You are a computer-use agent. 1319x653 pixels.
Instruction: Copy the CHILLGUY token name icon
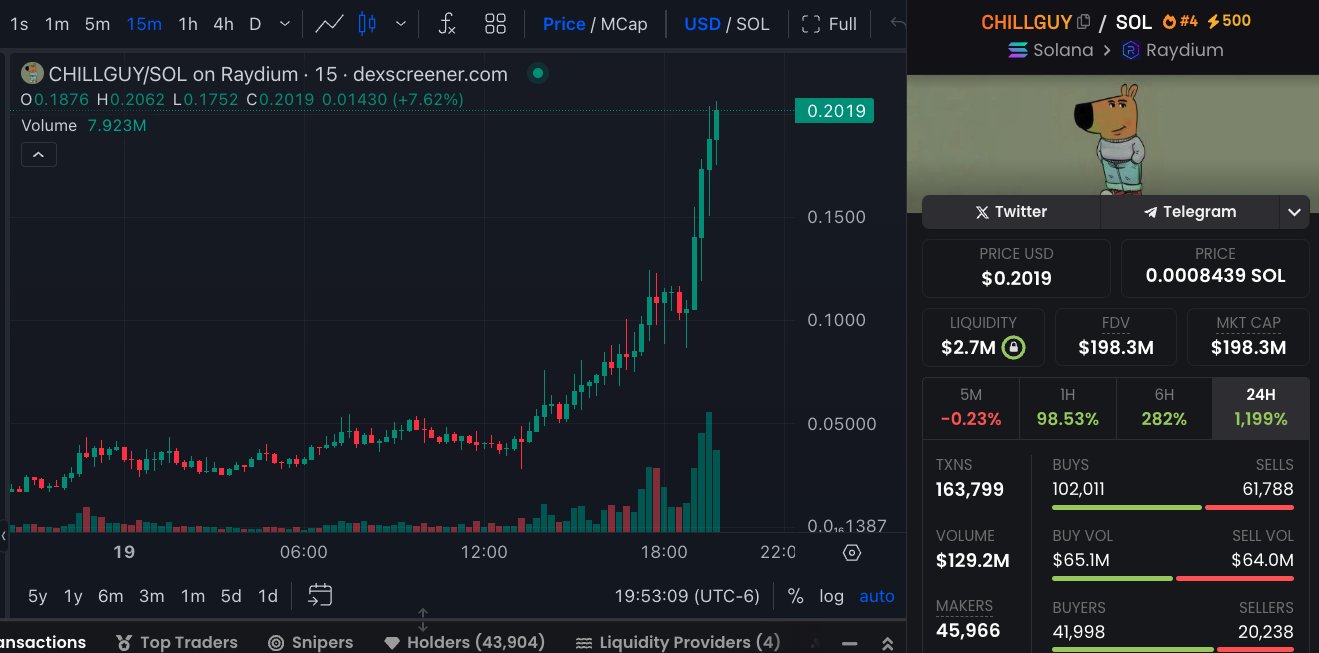(x=1084, y=21)
